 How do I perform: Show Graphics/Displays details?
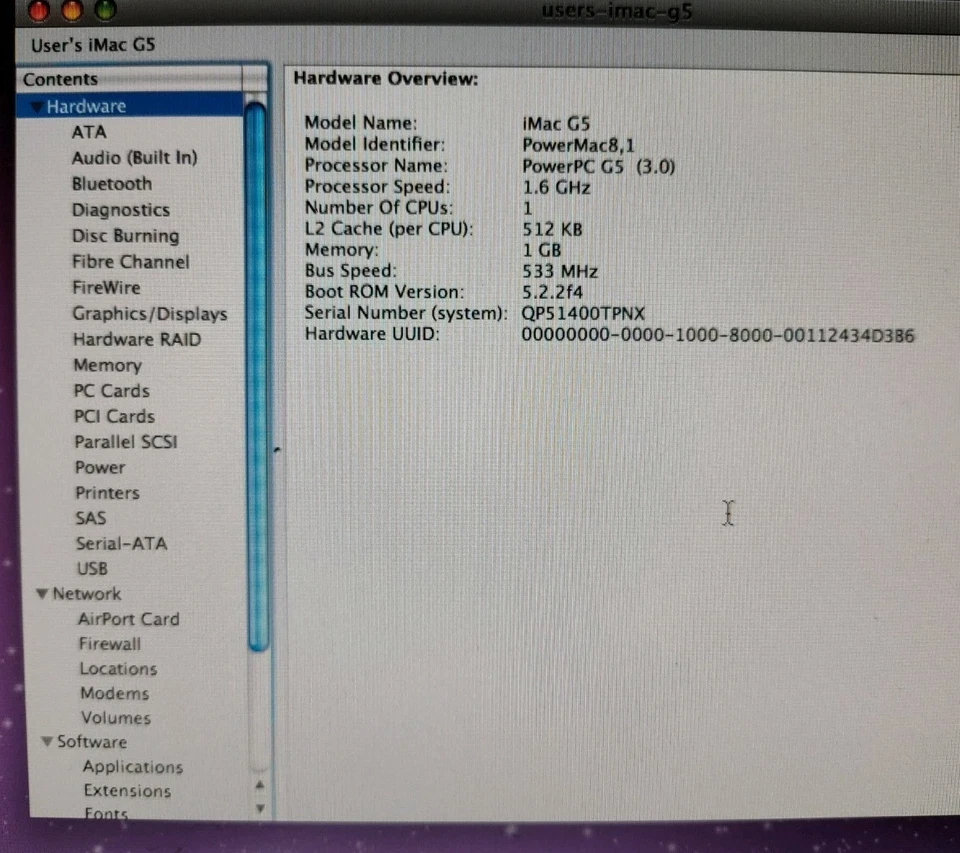[x=150, y=313]
